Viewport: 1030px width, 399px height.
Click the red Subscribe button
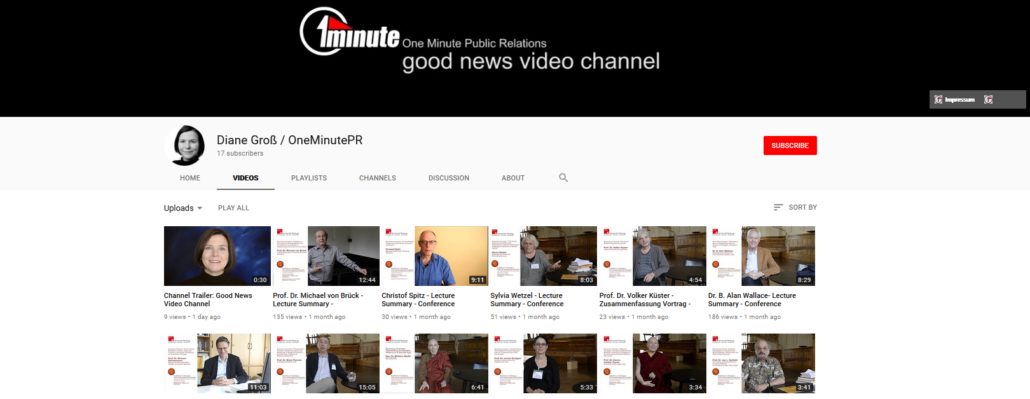click(790, 145)
